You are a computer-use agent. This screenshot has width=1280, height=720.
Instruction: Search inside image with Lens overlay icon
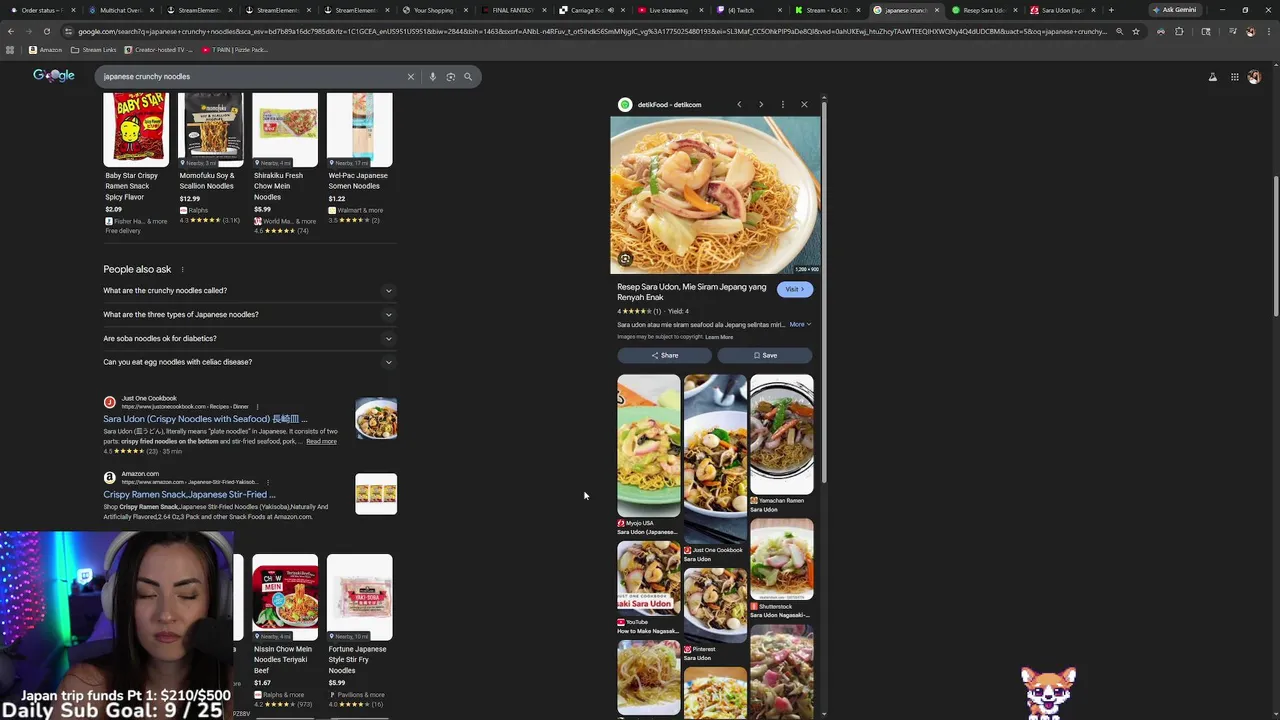[625, 259]
